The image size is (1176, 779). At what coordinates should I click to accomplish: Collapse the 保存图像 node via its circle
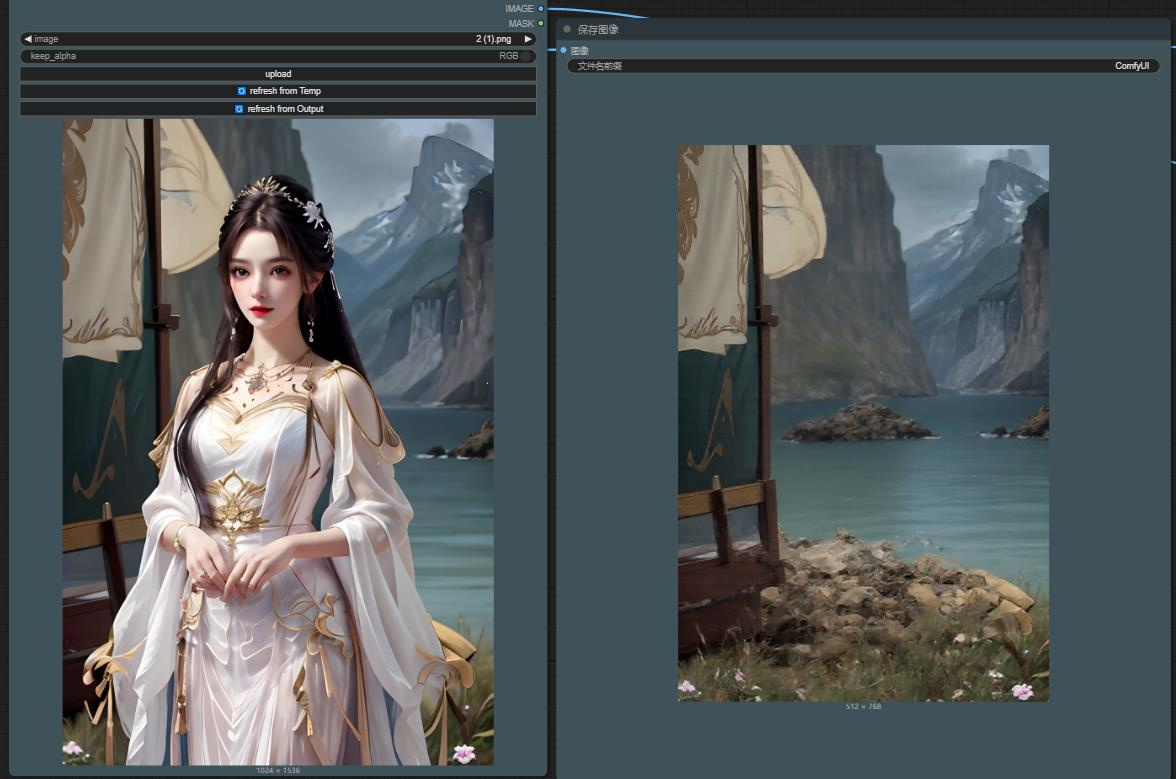pos(567,29)
